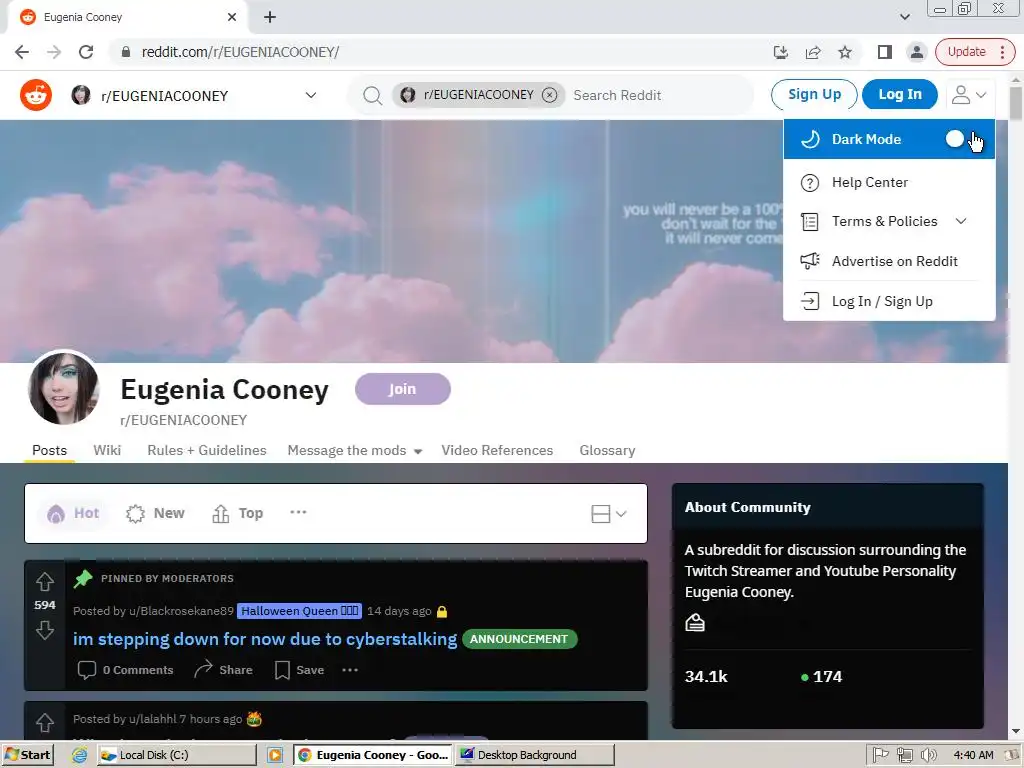This screenshot has height=768, width=1024.
Task: Launch Internet Explorer from the taskbar
Action: click(x=79, y=755)
